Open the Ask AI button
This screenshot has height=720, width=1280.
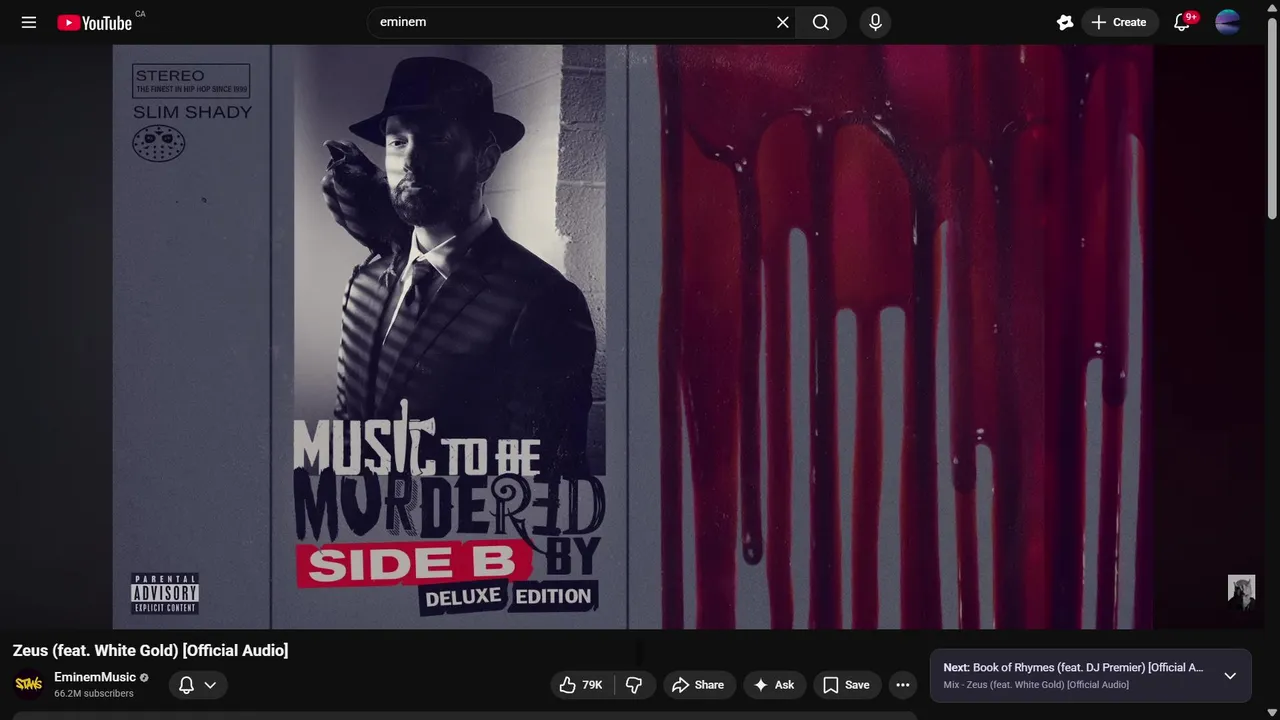[x=775, y=685]
